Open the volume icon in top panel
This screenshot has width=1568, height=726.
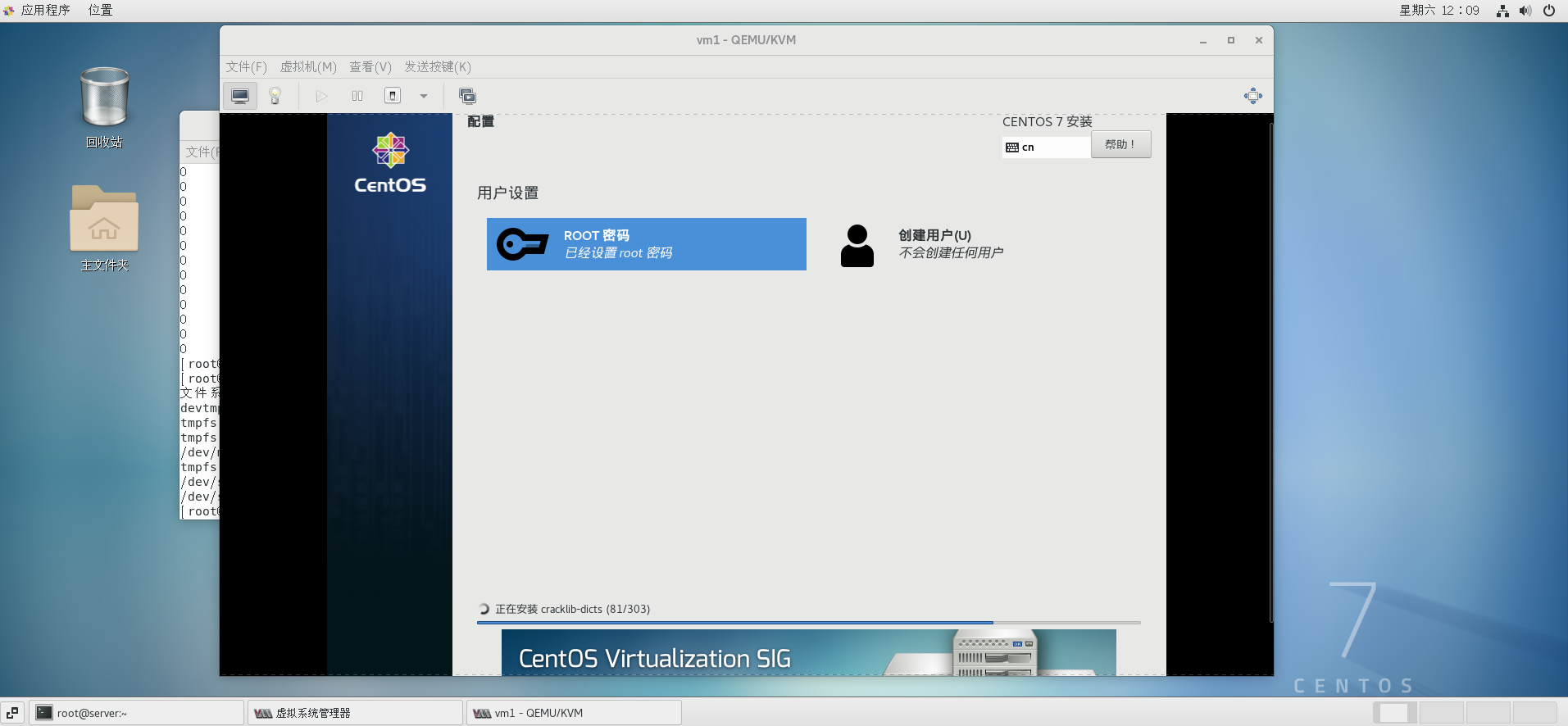[1525, 11]
